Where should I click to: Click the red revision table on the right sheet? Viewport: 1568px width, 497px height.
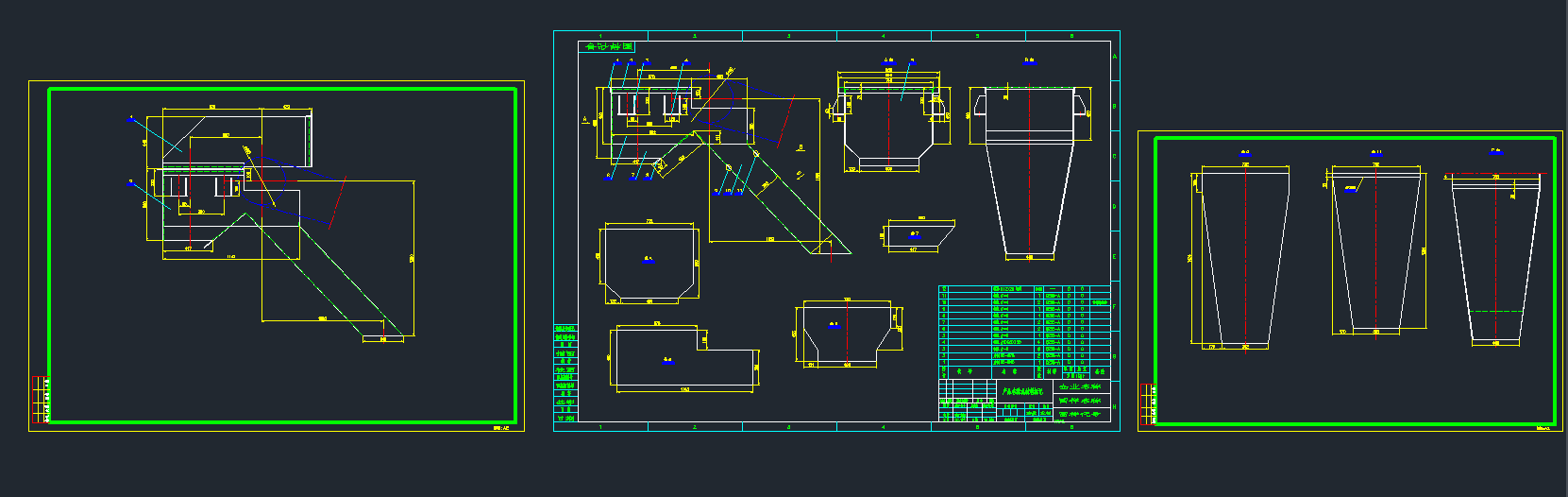click(x=1147, y=404)
